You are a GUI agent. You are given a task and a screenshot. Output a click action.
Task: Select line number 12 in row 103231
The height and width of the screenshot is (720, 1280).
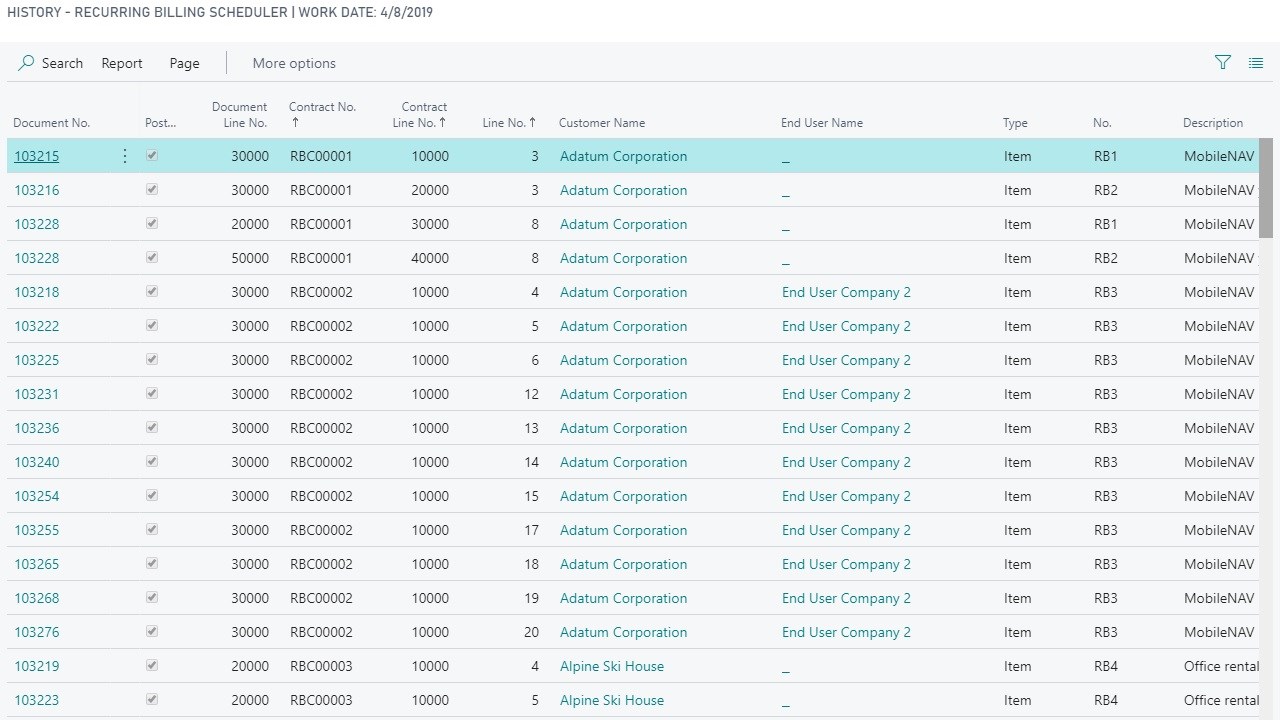click(x=531, y=394)
